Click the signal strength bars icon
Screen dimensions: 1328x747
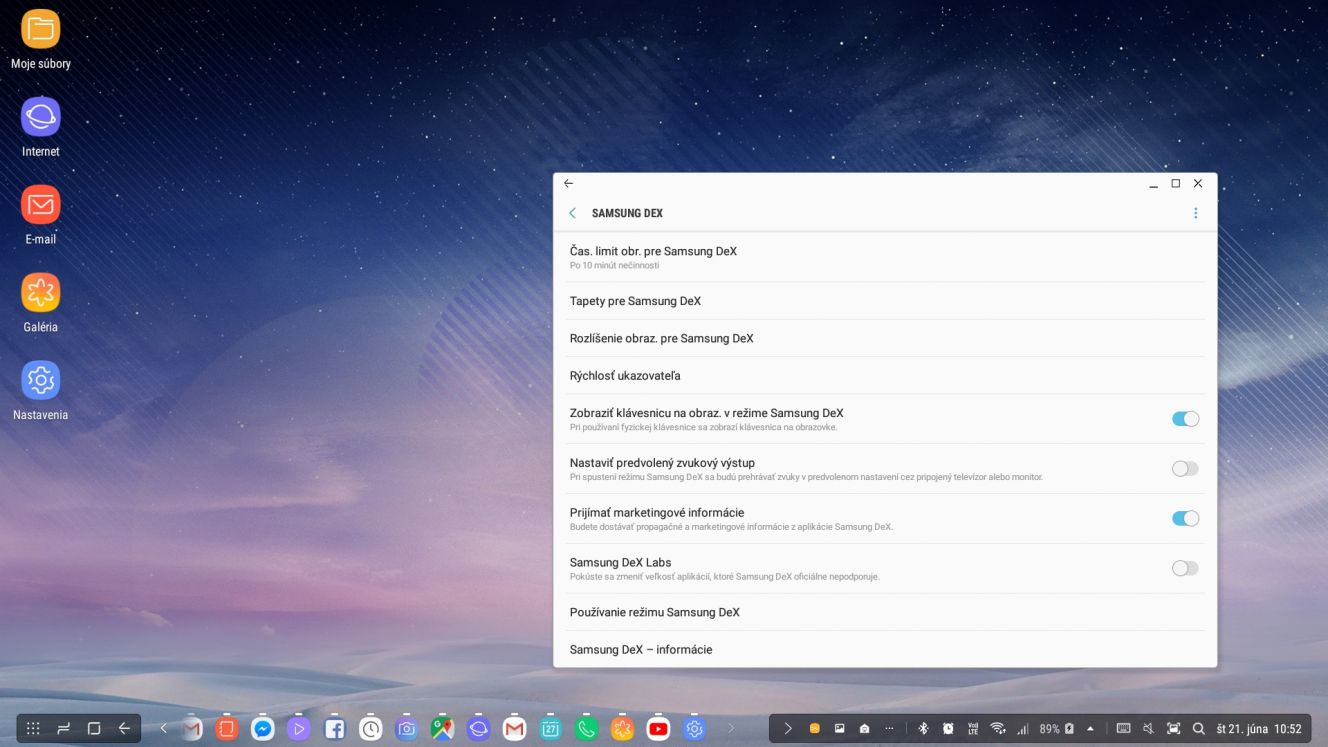click(1023, 729)
